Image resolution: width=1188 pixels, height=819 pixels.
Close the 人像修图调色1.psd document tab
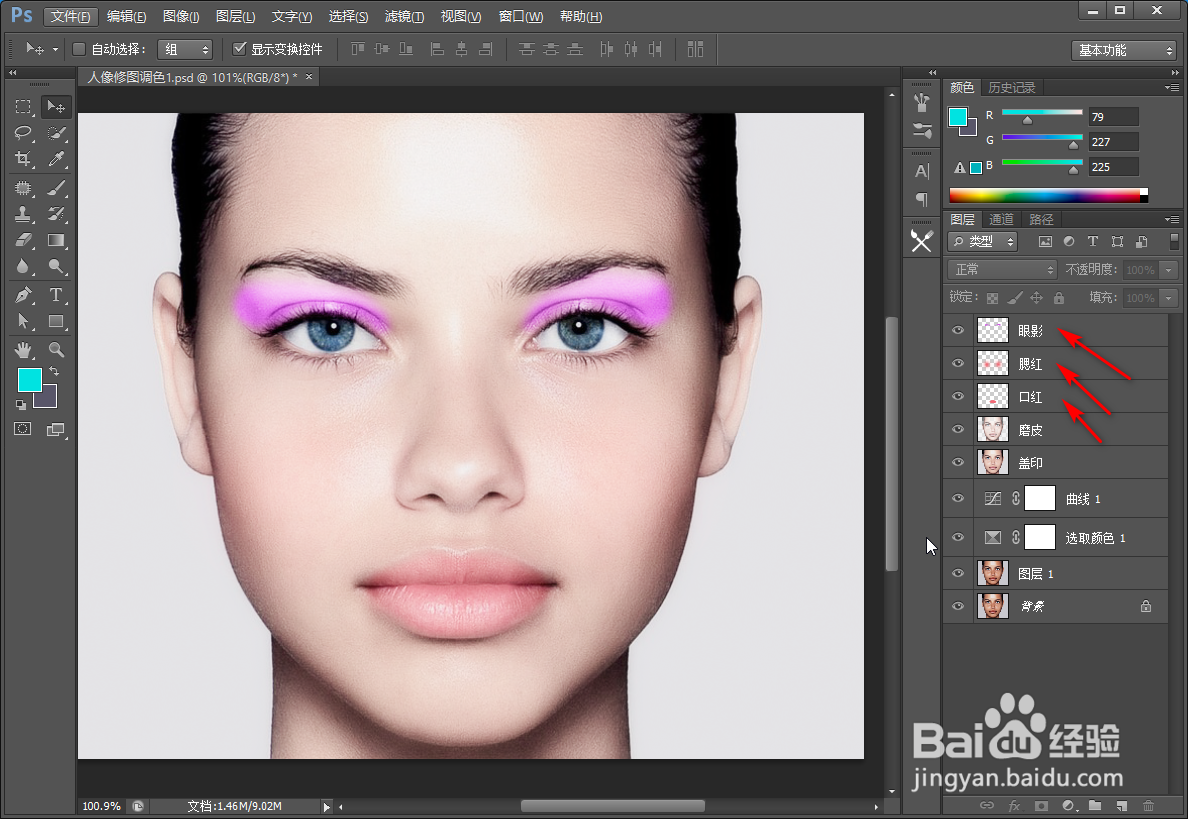tap(308, 77)
